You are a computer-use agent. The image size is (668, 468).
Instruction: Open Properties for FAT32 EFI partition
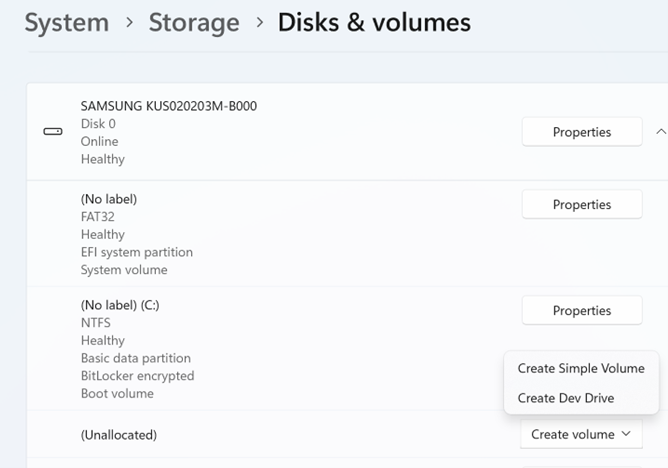pos(581,204)
